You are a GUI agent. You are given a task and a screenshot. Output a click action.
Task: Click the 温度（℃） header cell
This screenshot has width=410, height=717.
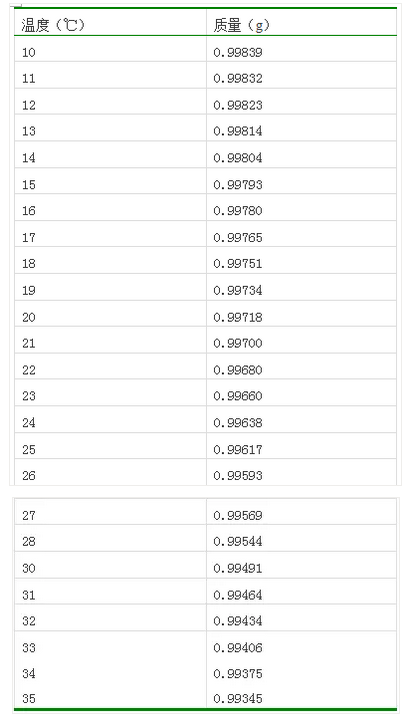coord(110,24)
